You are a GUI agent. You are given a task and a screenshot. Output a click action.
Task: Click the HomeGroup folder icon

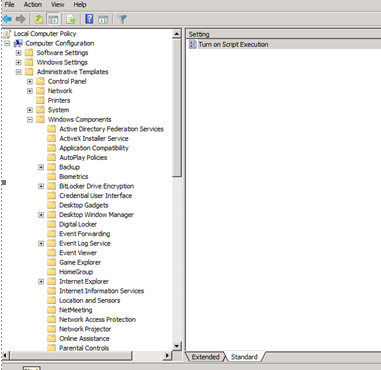pos(51,272)
